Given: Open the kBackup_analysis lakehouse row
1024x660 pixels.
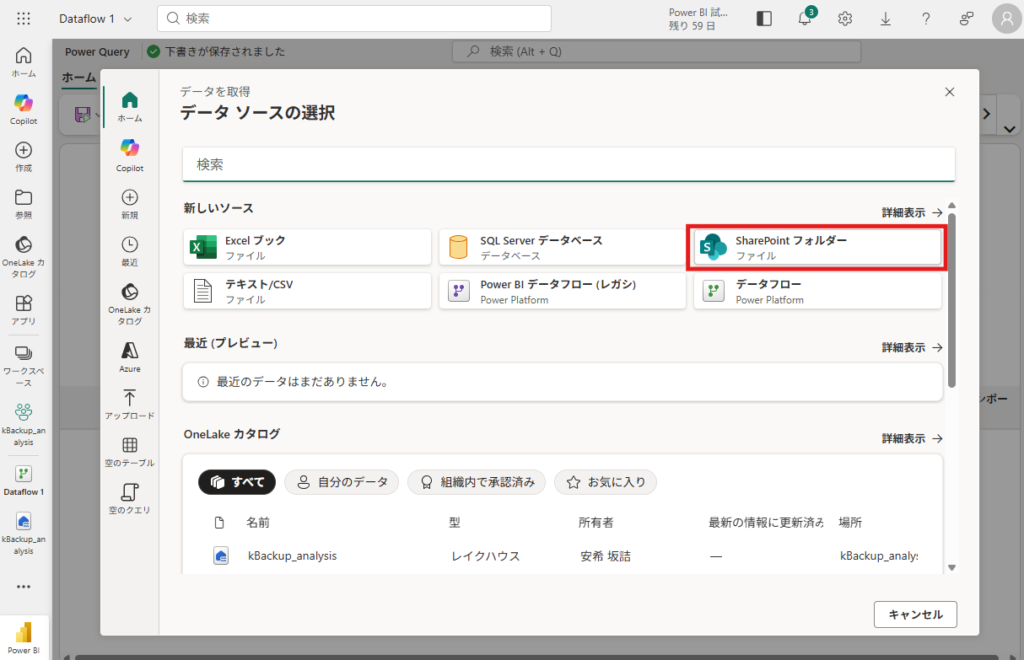Looking at the screenshot, I should point(292,556).
